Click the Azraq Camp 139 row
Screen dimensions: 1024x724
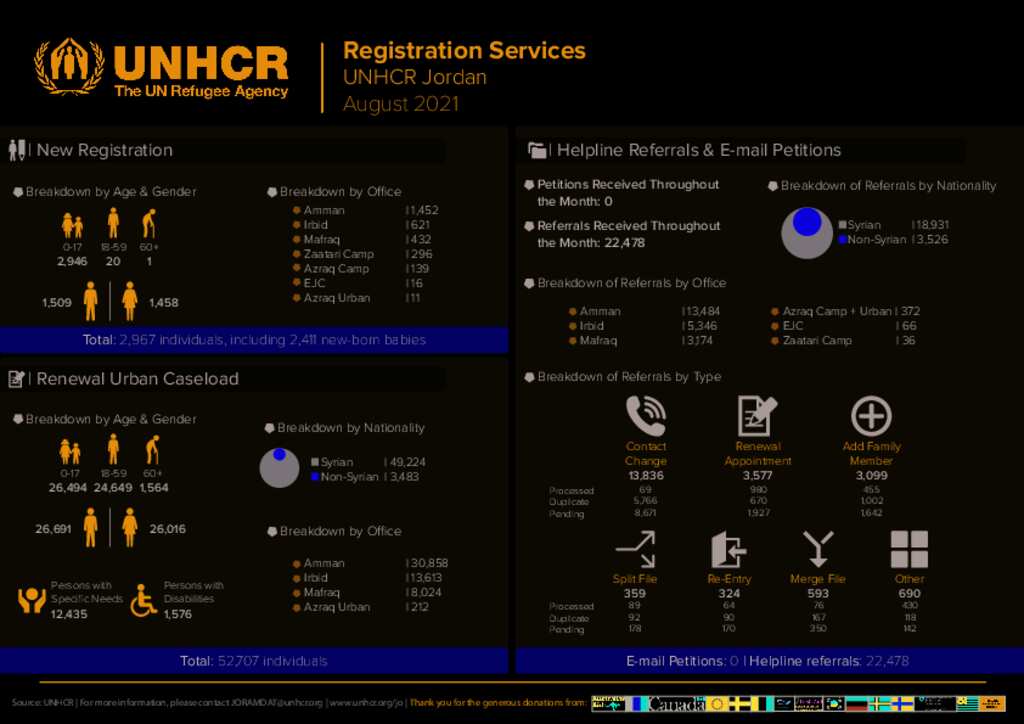(x=361, y=268)
